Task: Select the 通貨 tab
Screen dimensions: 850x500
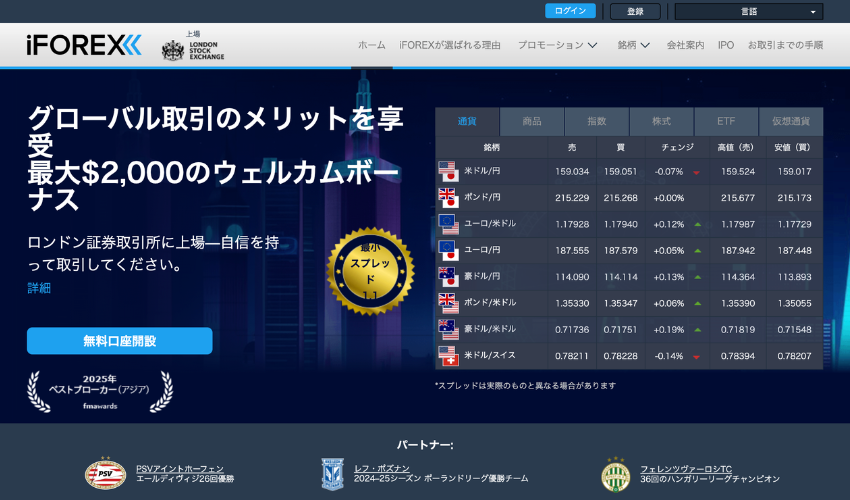Action: coord(467,121)
